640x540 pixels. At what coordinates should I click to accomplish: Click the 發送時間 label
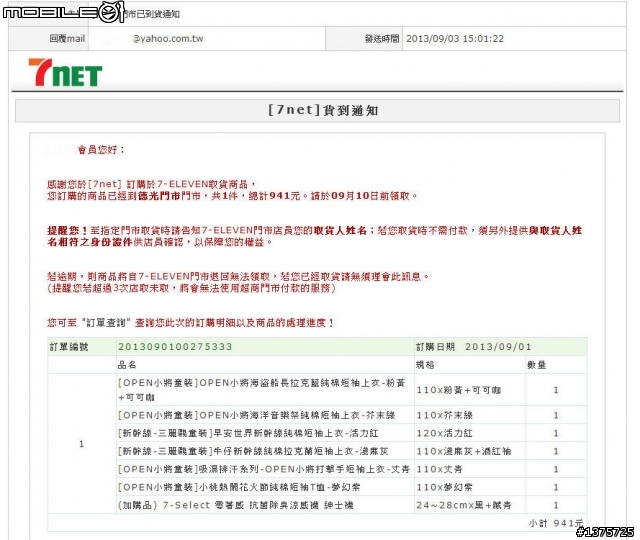pyautogui.click(x=382, y=39)
